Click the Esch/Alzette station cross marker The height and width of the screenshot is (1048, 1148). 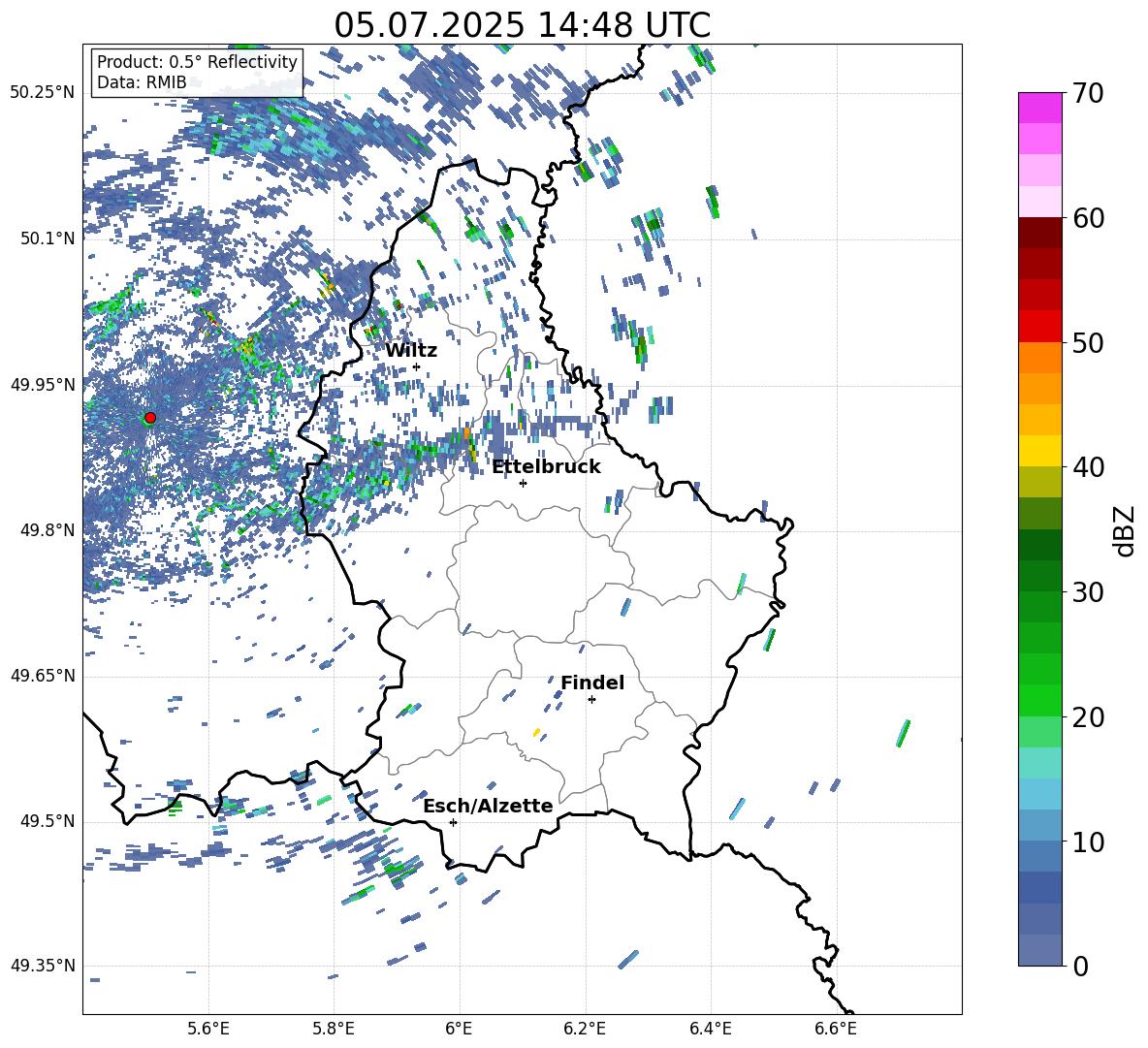[453, 822]
